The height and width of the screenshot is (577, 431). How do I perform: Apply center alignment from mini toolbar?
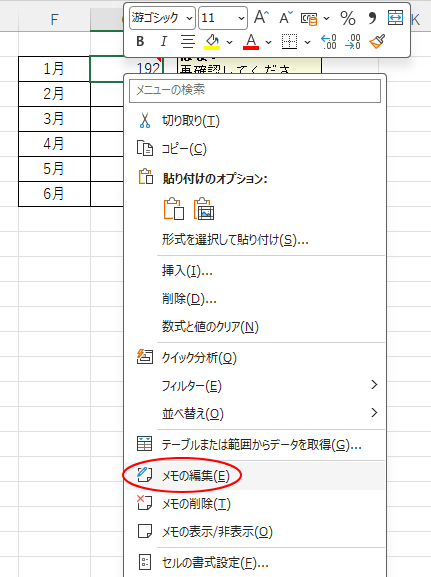click(x=188, y=42)
